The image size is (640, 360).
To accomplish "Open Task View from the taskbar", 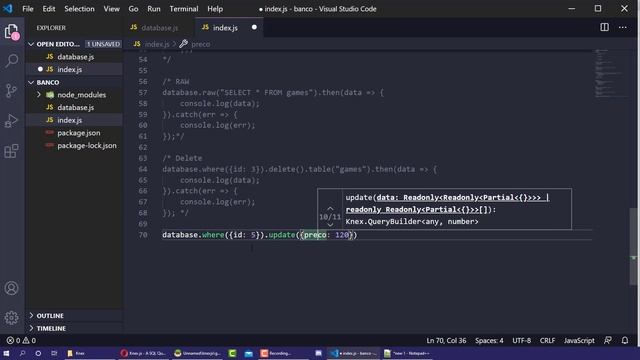I will [54, 353].
